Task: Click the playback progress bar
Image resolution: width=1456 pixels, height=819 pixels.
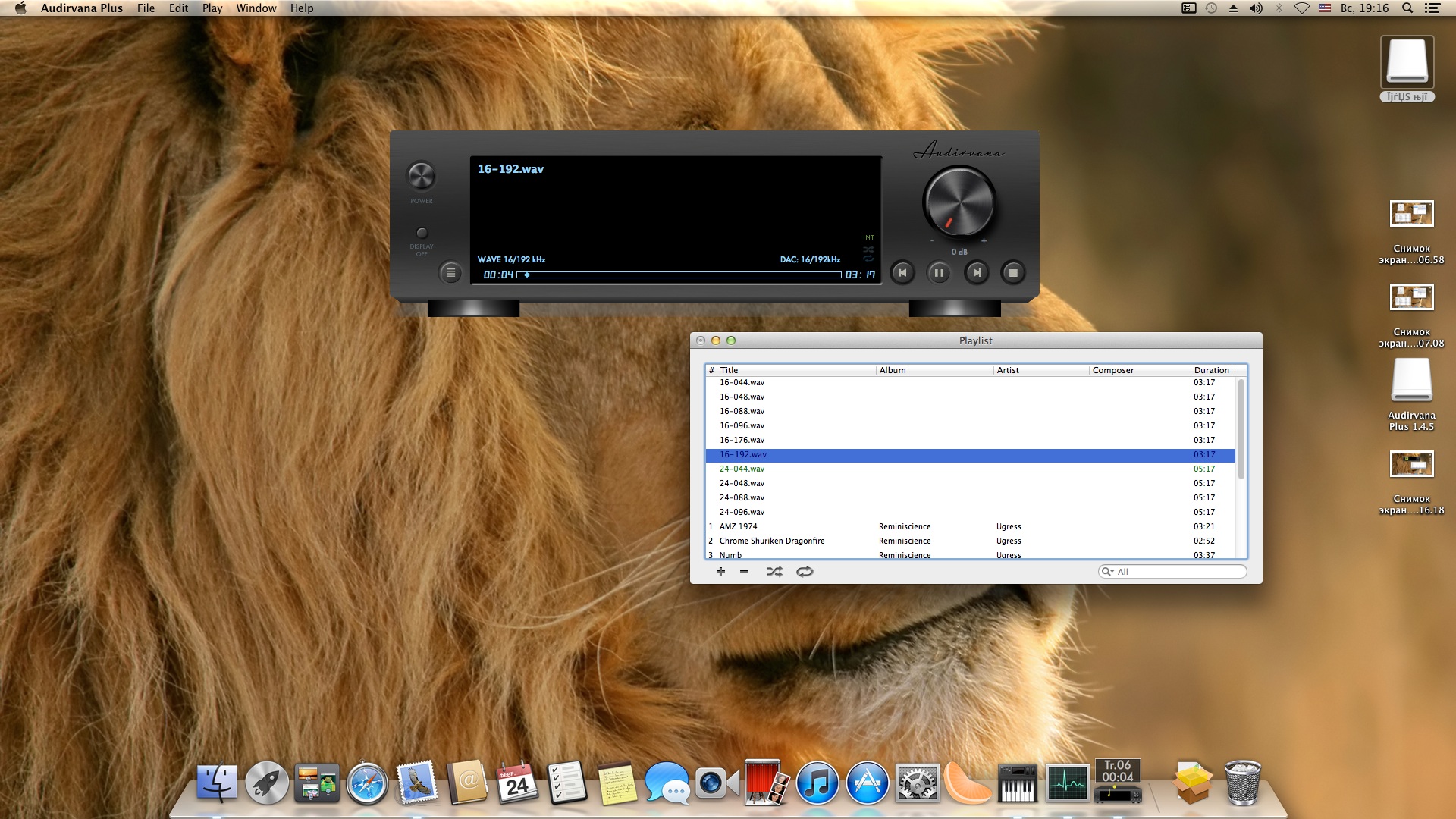Action: [679, 275]
